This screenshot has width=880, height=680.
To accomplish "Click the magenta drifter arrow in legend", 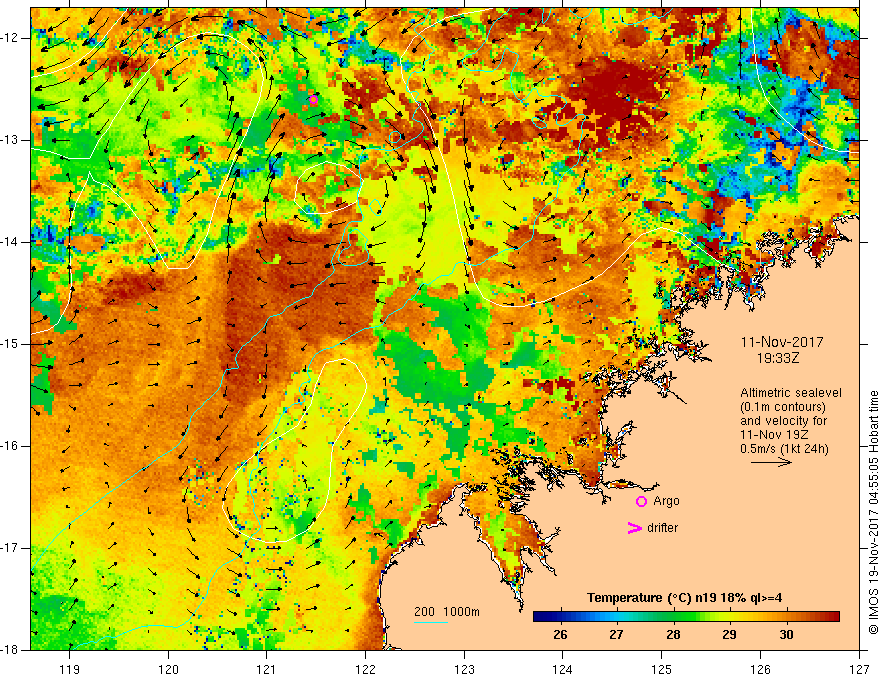I will click(634, 528).
